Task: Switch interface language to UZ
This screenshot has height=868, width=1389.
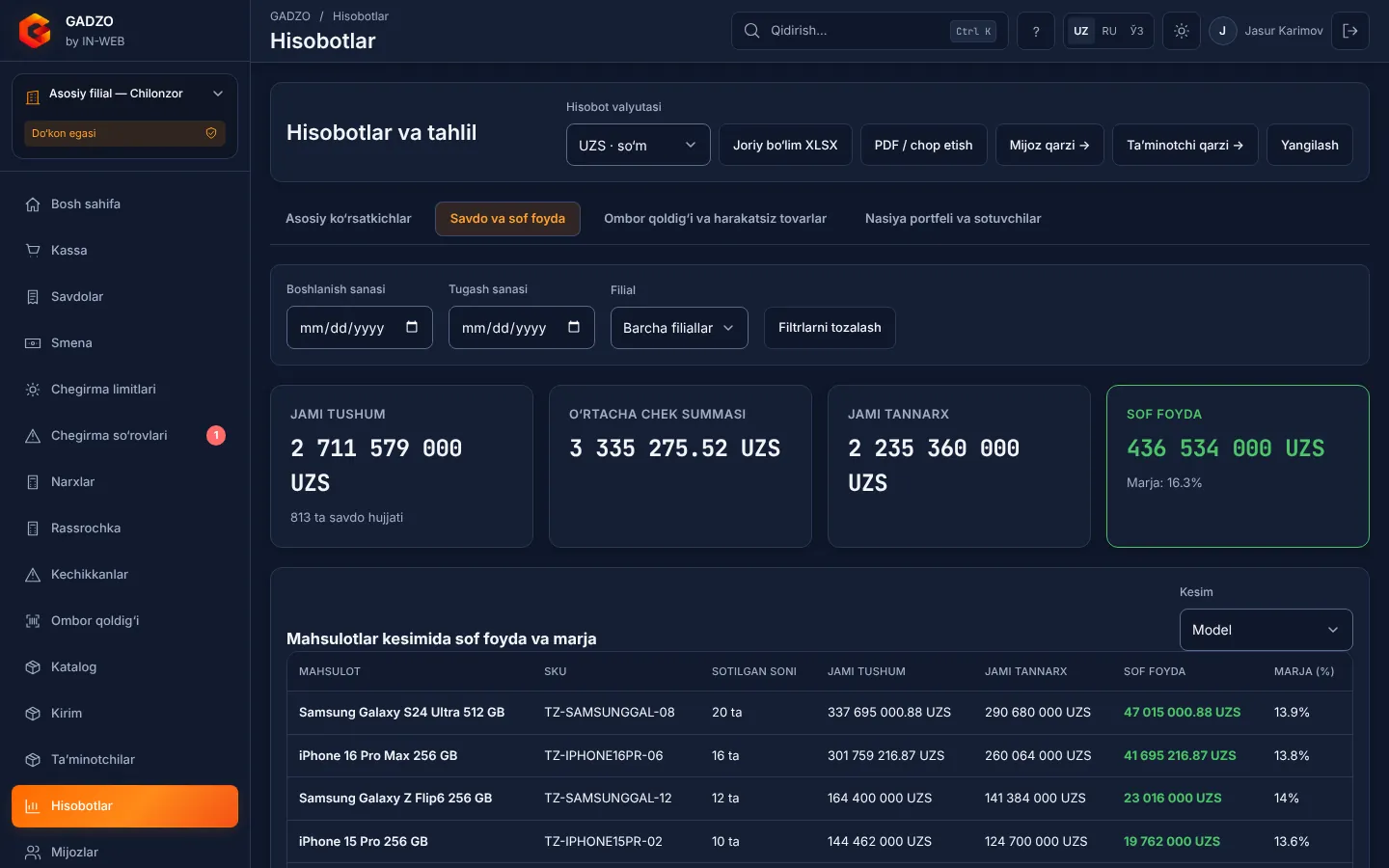Action: [1081, 31]
